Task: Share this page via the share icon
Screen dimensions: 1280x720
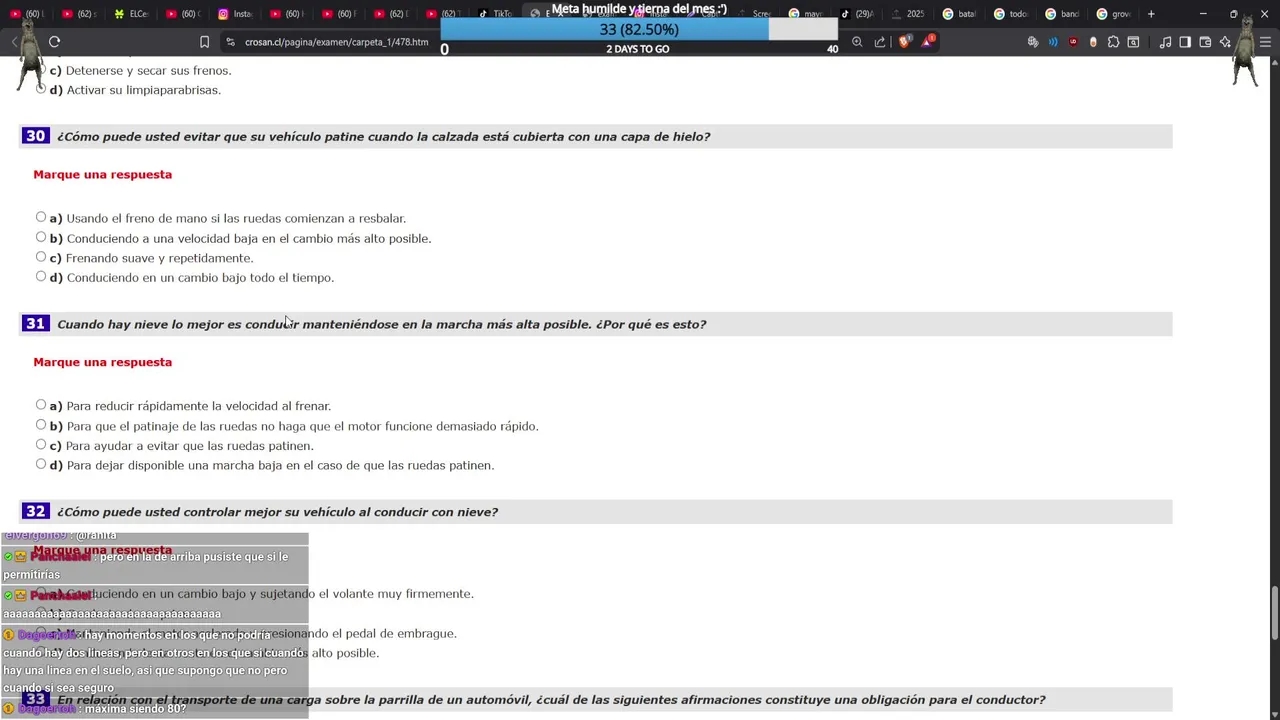Action: [880, 42]
